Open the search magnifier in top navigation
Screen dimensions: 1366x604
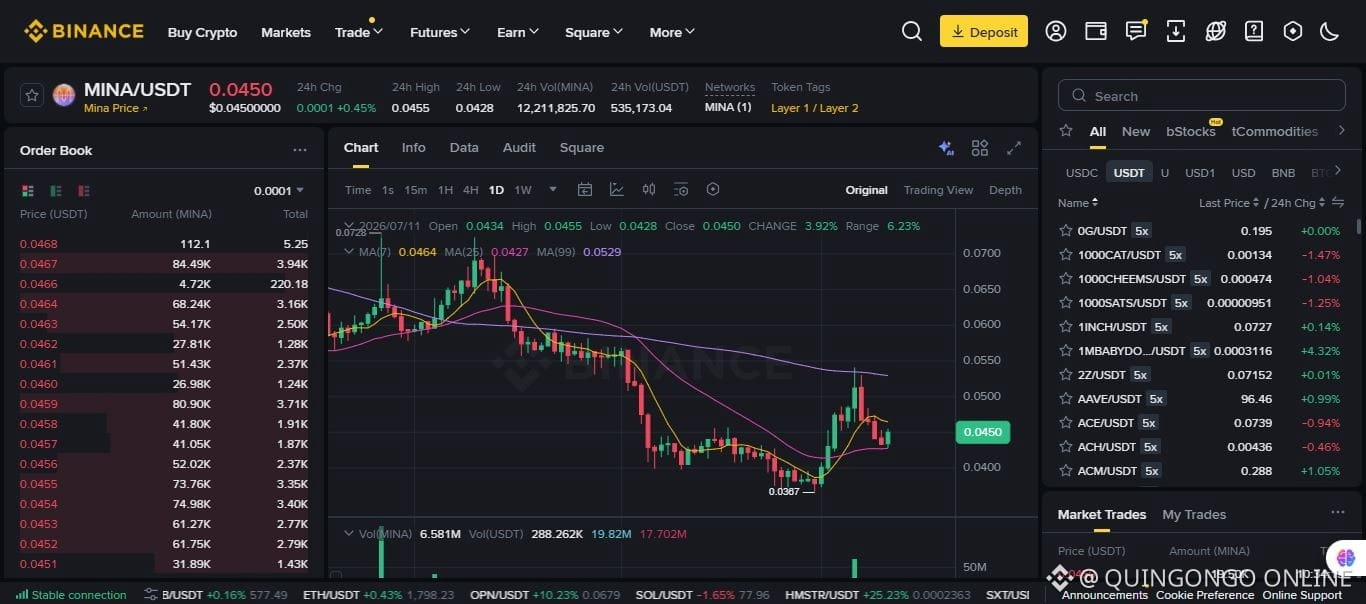(x=912, y=31)
